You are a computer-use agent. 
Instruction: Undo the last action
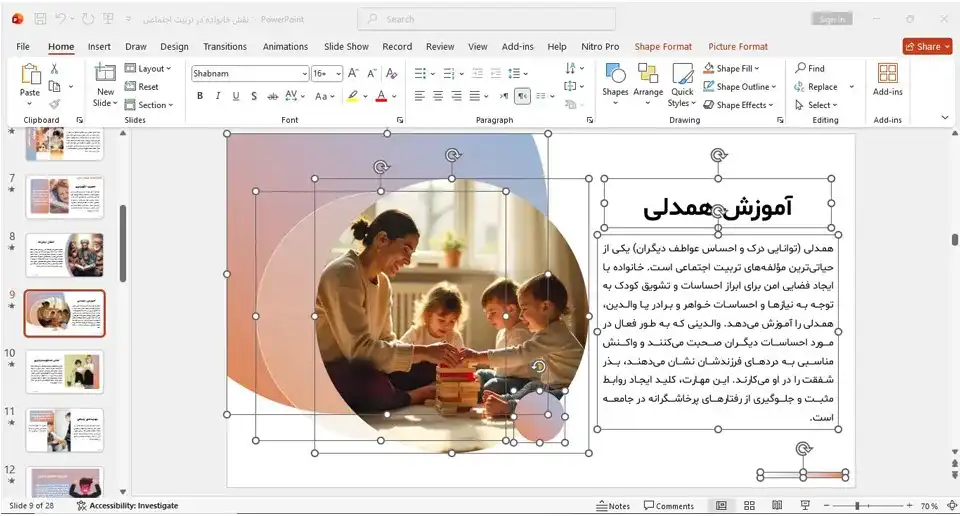(x=60, y=19)
